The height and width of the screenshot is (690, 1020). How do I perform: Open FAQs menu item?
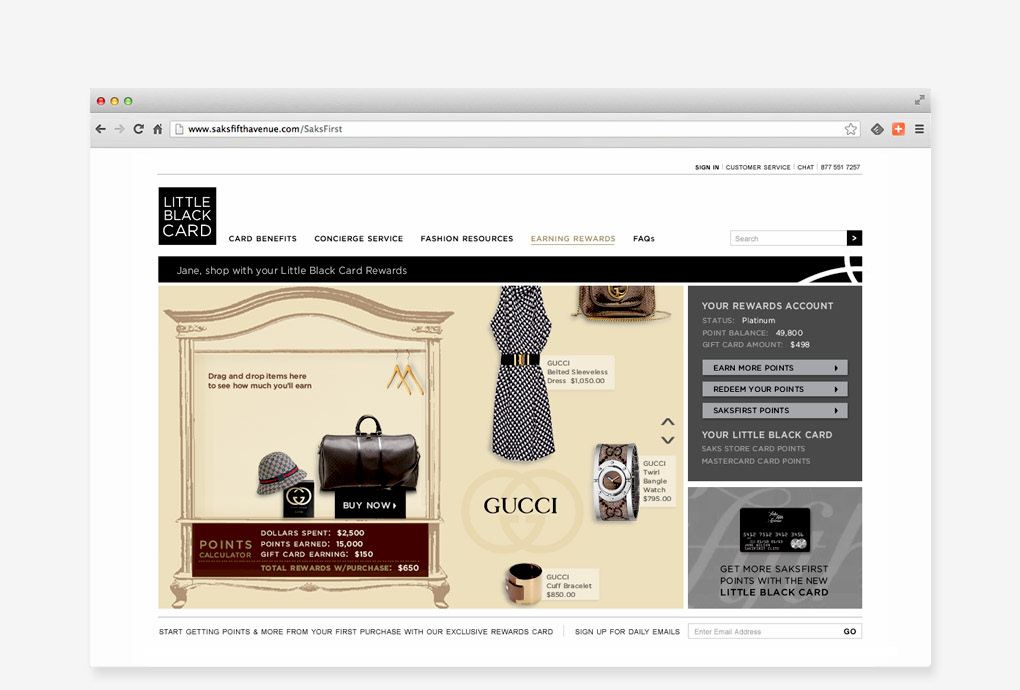click(644, 239)
